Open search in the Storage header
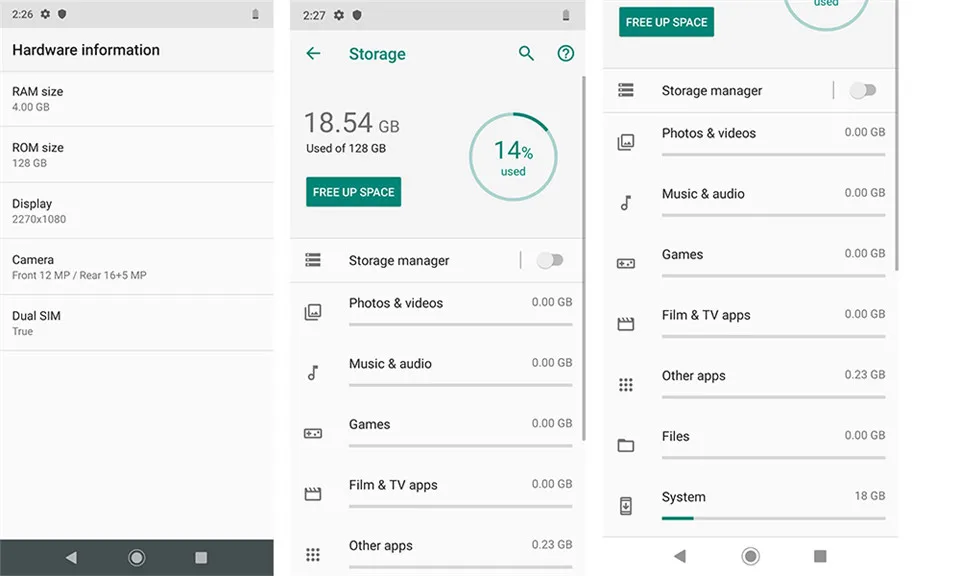This screenshot has height=576, width=960. (x=526, y=54)
